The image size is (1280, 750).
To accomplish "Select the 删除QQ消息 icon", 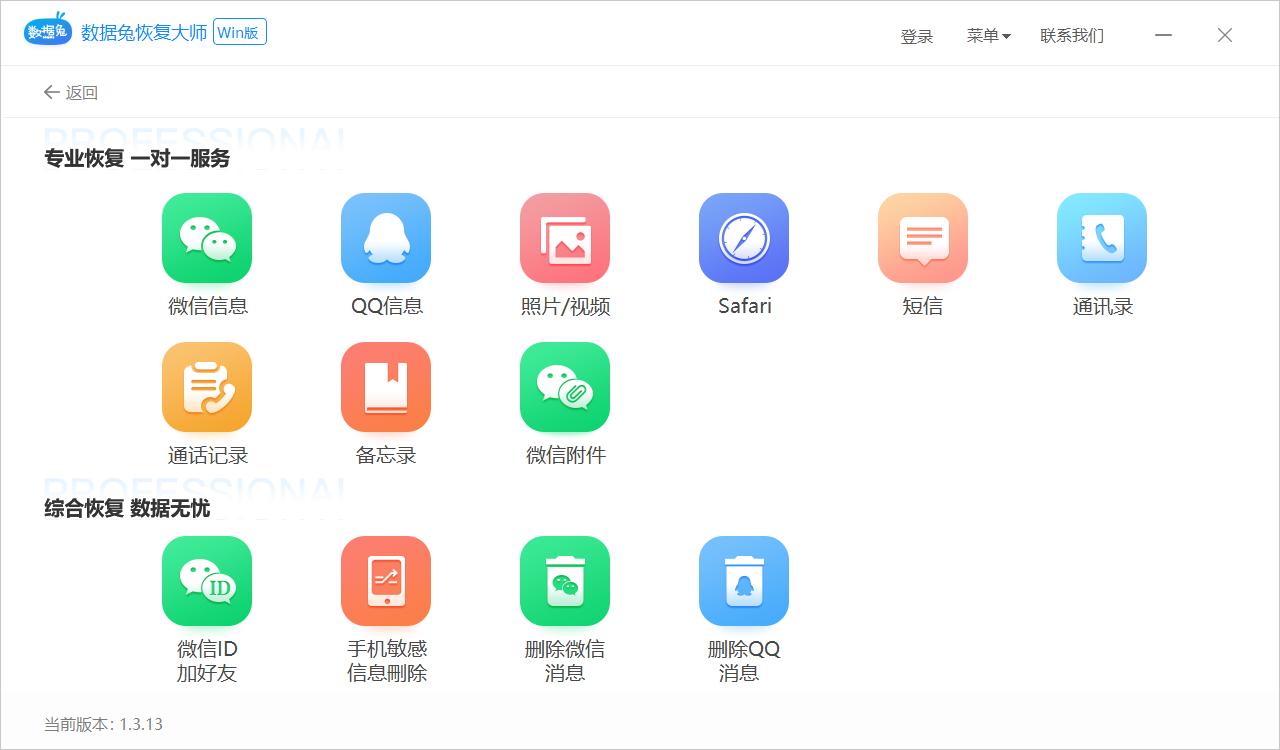I will 744,581.
